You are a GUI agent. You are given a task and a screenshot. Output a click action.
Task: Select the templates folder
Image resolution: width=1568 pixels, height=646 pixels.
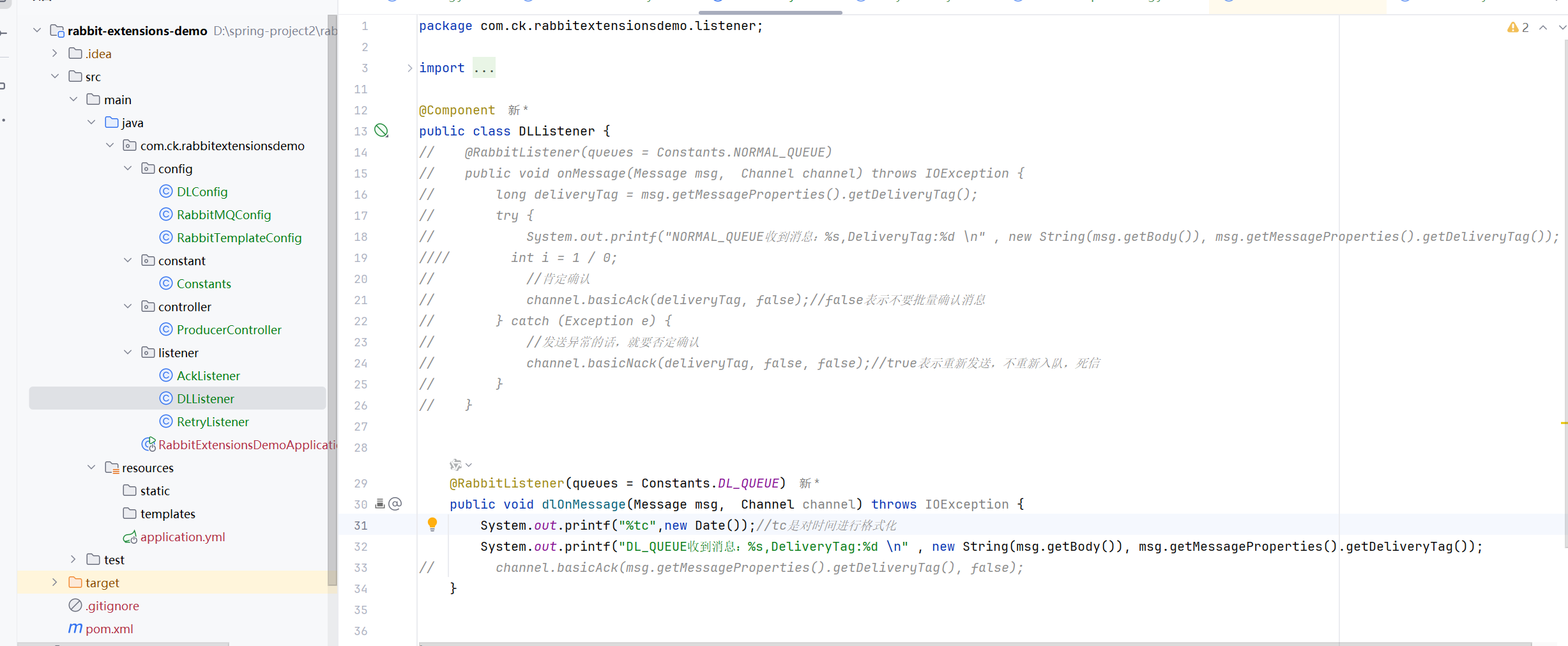point(167,514)
